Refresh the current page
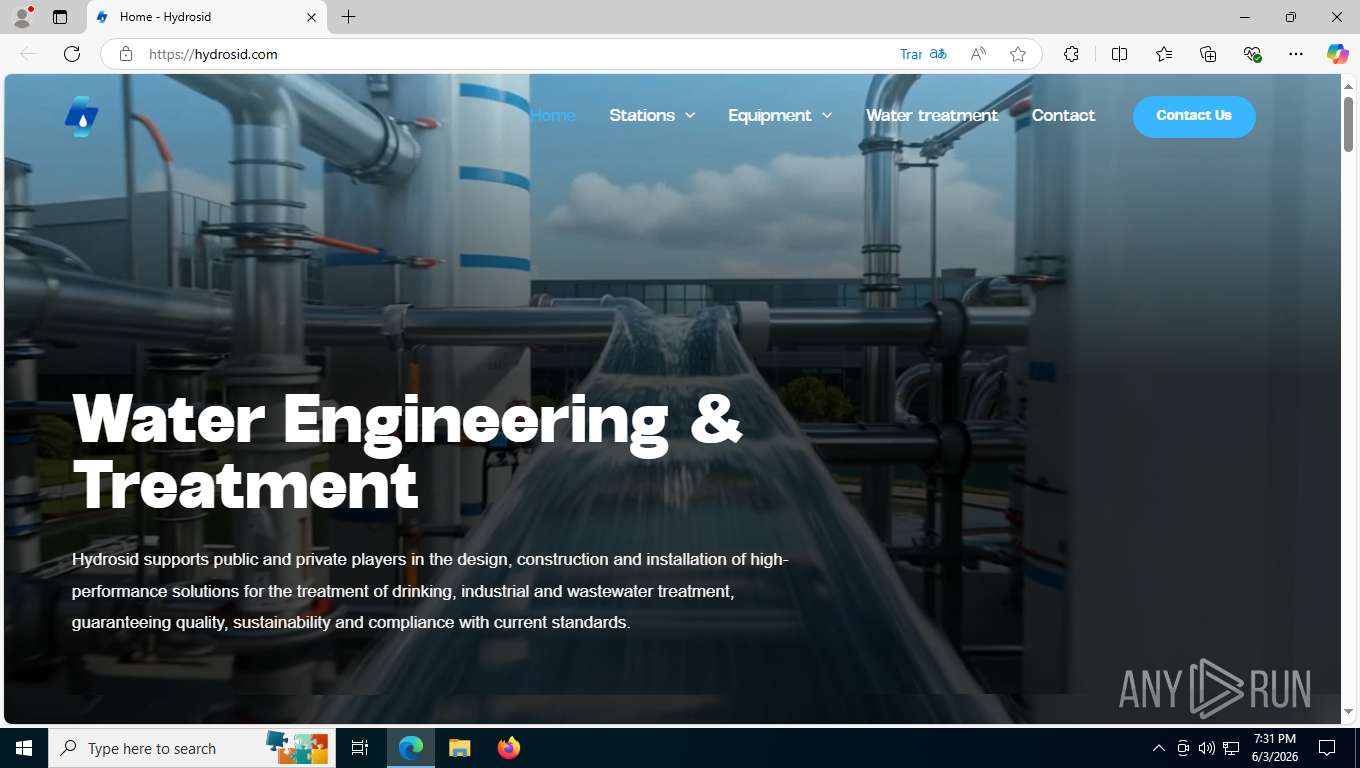1360x768 pixels. pos(72,54)
